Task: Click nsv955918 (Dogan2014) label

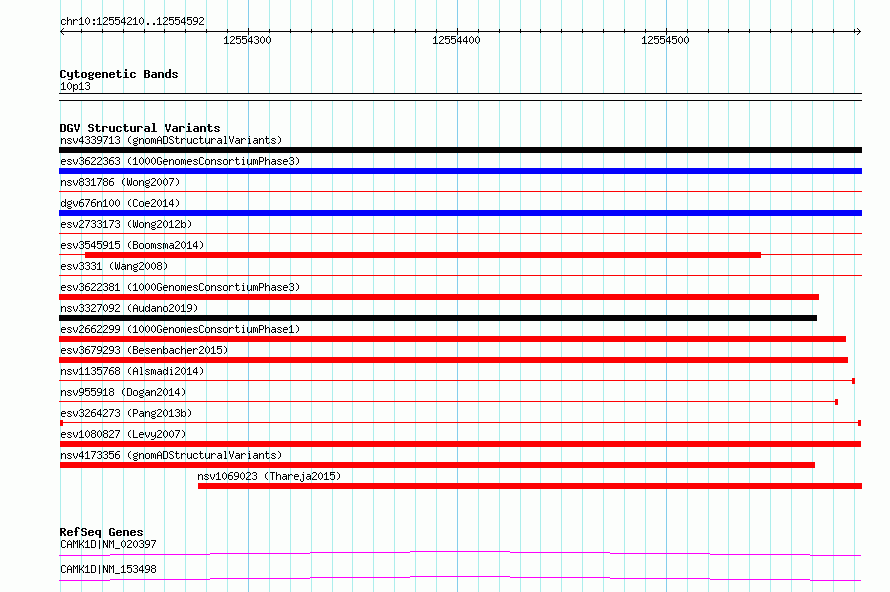Action: click(x=123, y=392)
